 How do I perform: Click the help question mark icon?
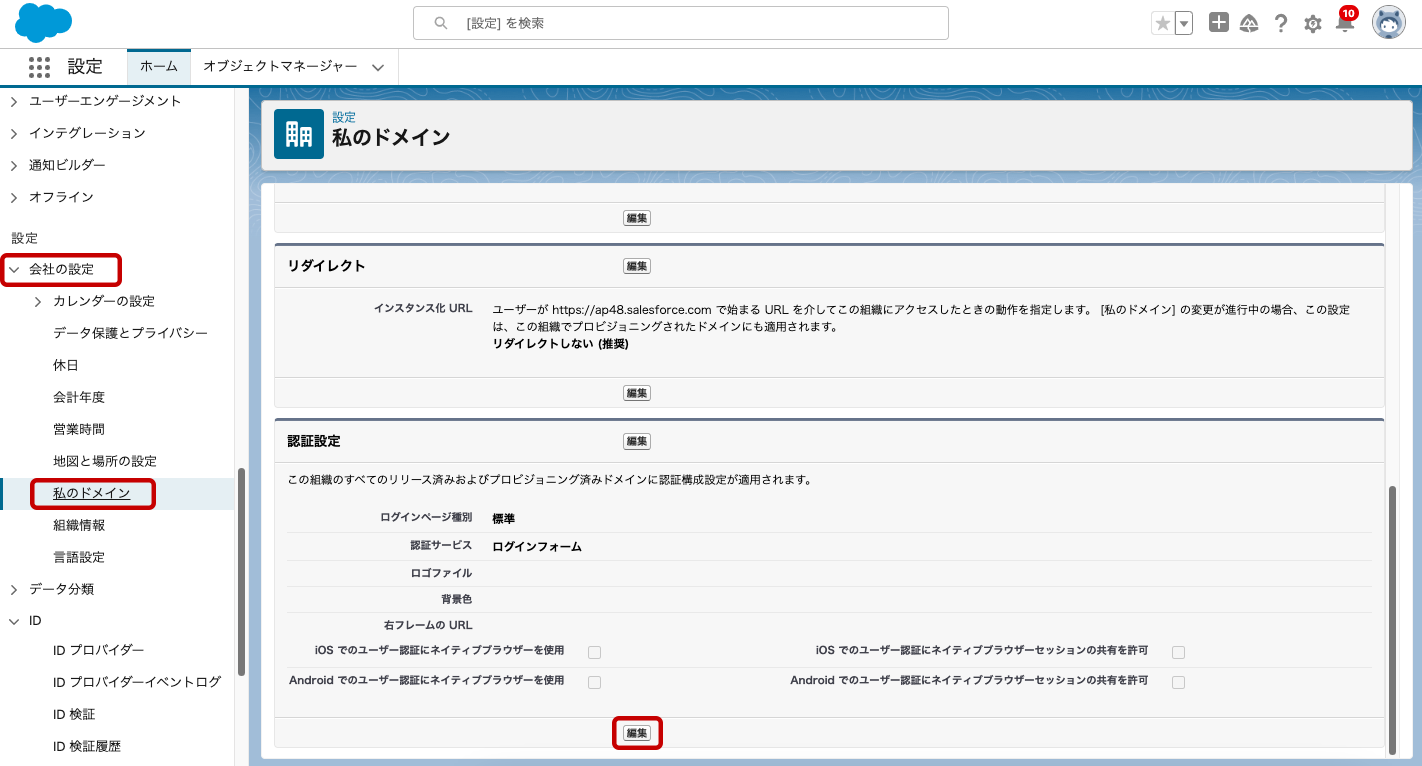[1281, 24]
